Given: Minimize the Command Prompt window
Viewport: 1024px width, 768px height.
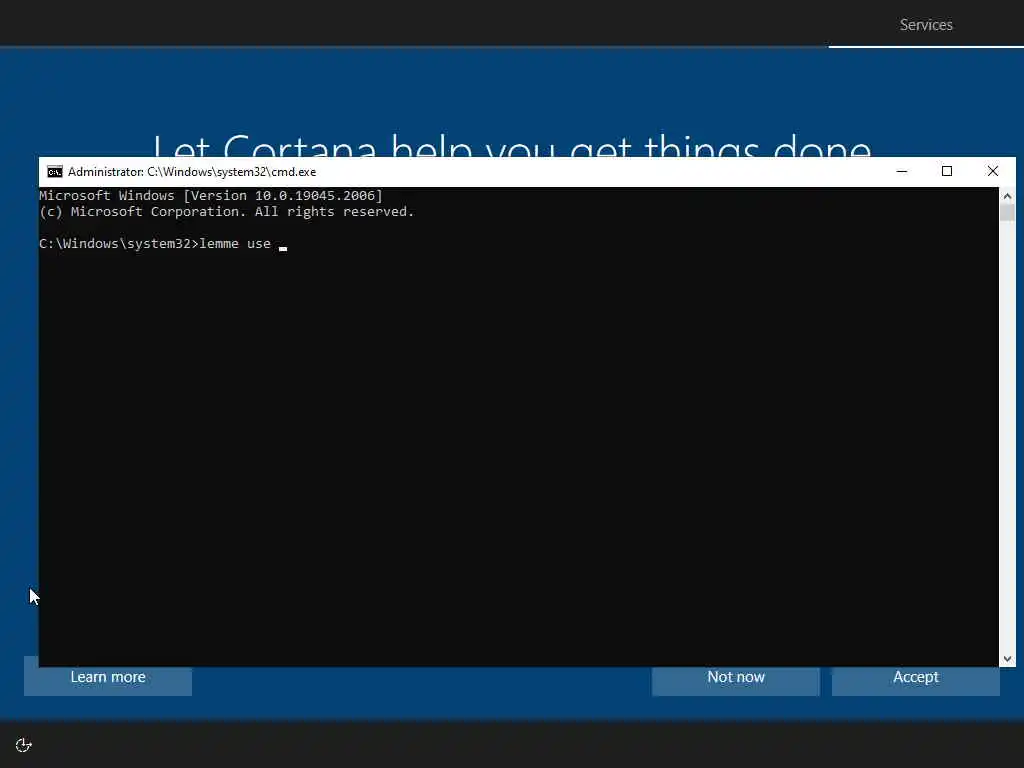Looking at the screenshot, I should 902,172.
